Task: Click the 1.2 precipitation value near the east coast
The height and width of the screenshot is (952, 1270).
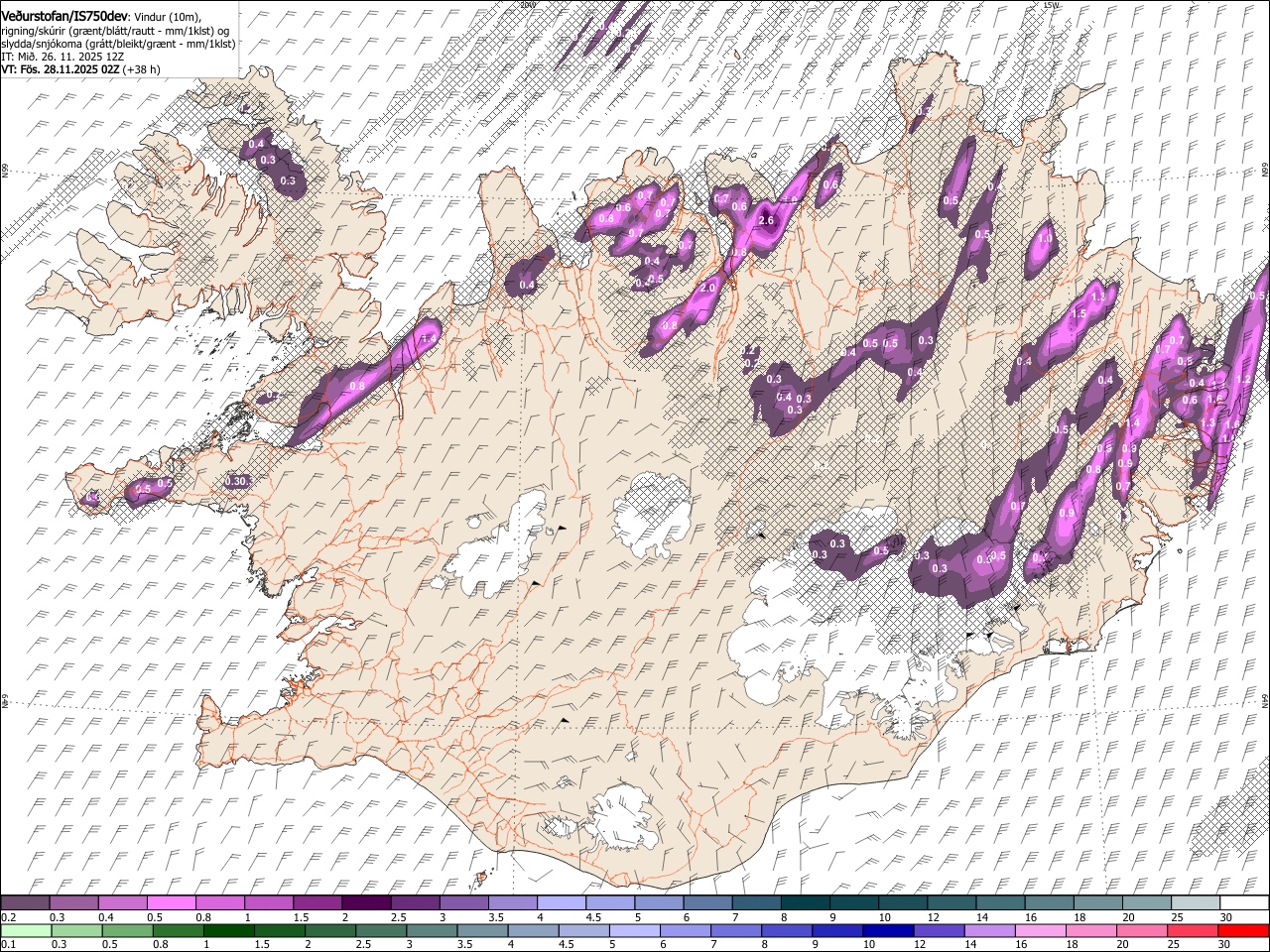Action: click(1245, 380)
